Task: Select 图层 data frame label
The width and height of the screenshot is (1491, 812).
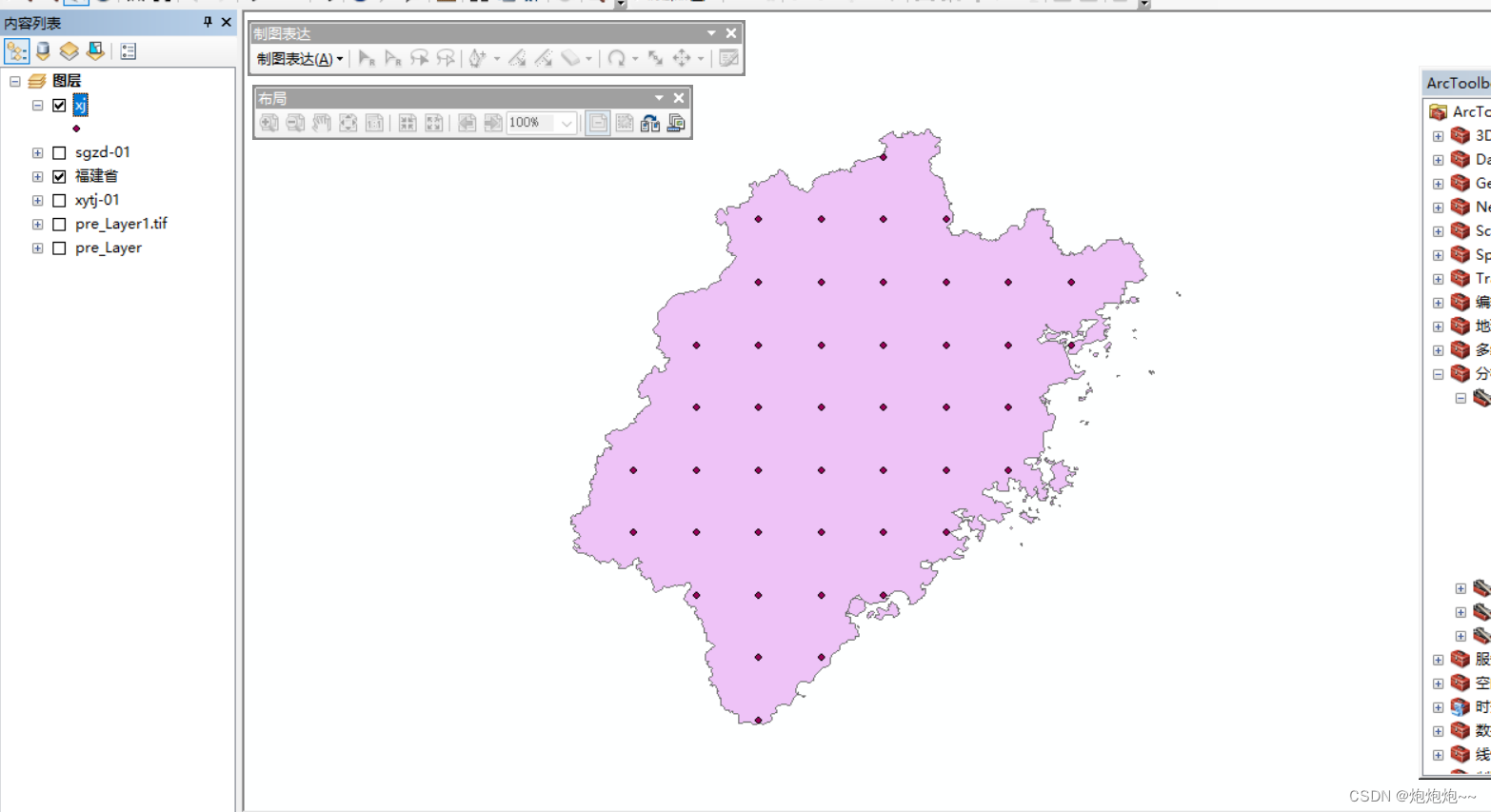Action: pyautogui.click(x=67, y=81)
